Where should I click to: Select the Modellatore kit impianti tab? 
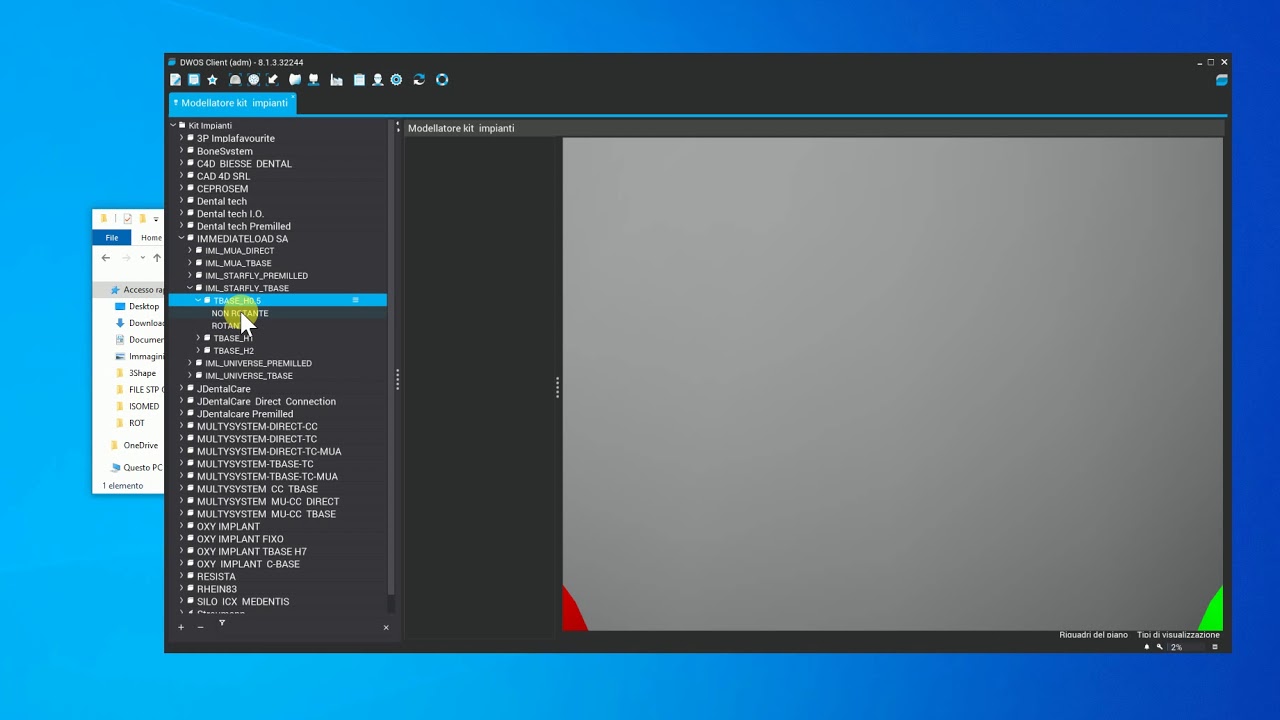tap(234, 103)
